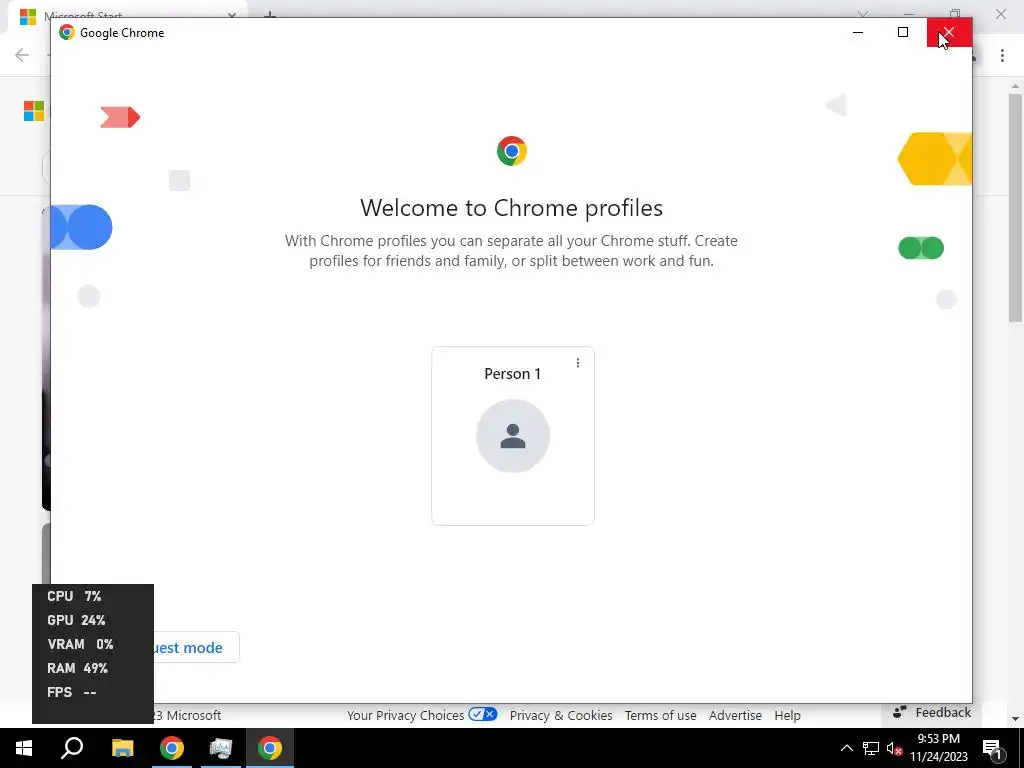Screen dimensions: 1024x768
Task: Open the Person 1 profile card
Action: [x=513, y=436]
